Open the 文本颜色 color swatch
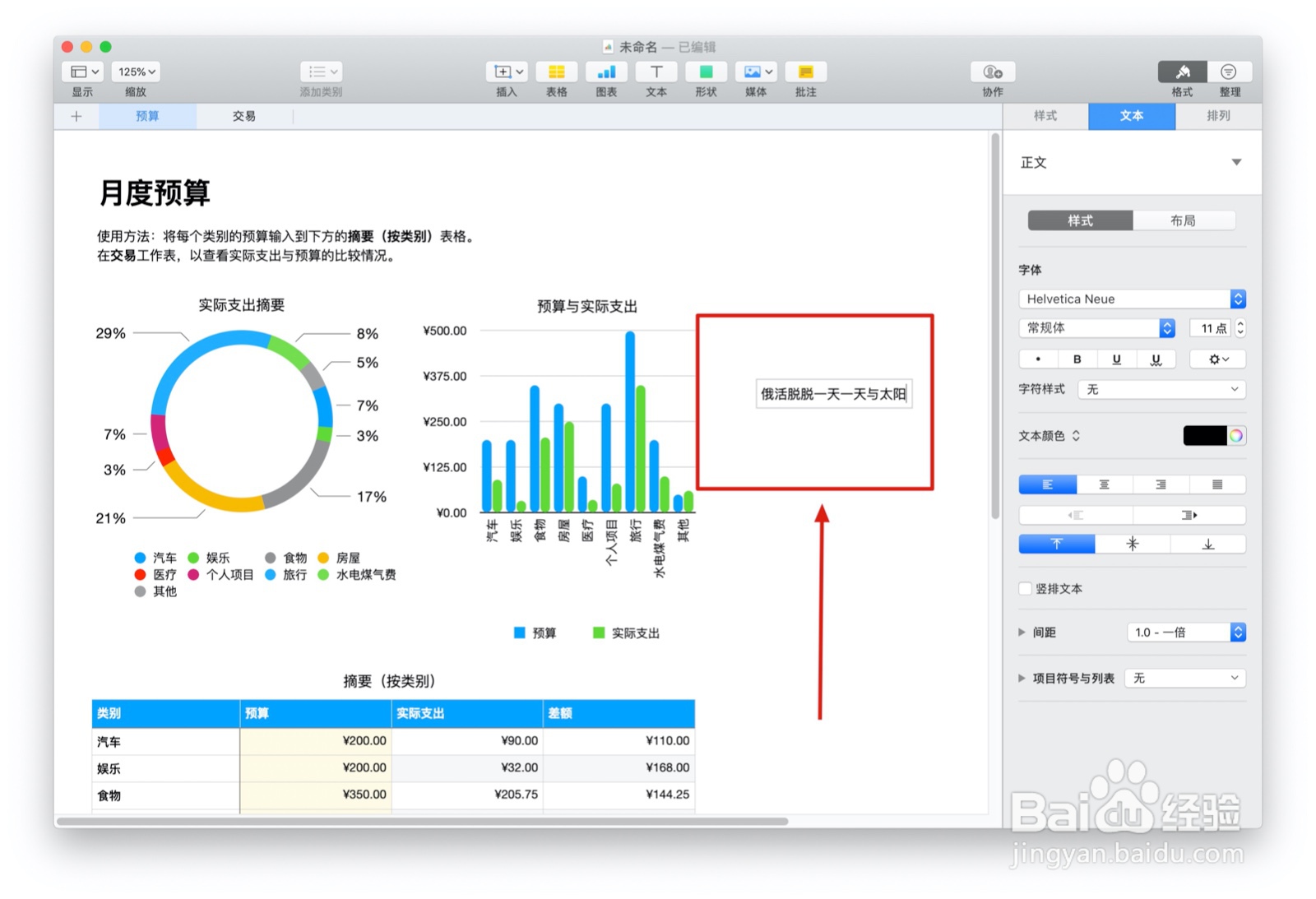The image size is (1316, 899). point(1206,436)
